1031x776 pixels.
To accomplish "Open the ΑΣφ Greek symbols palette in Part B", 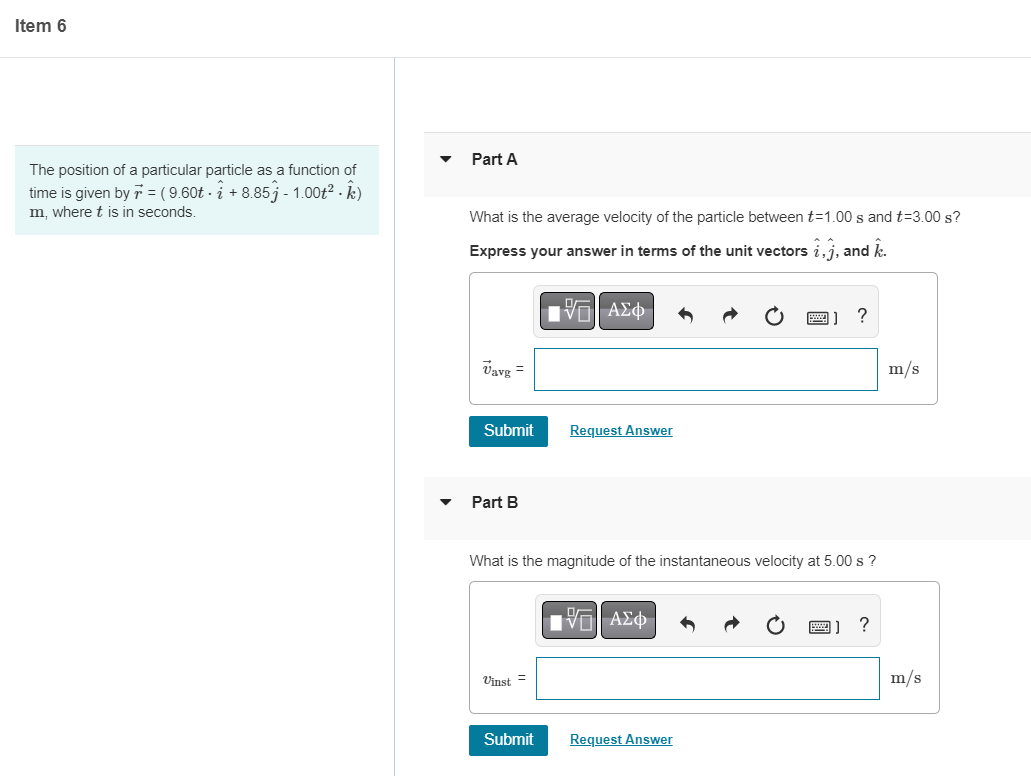I will [628, 620].
